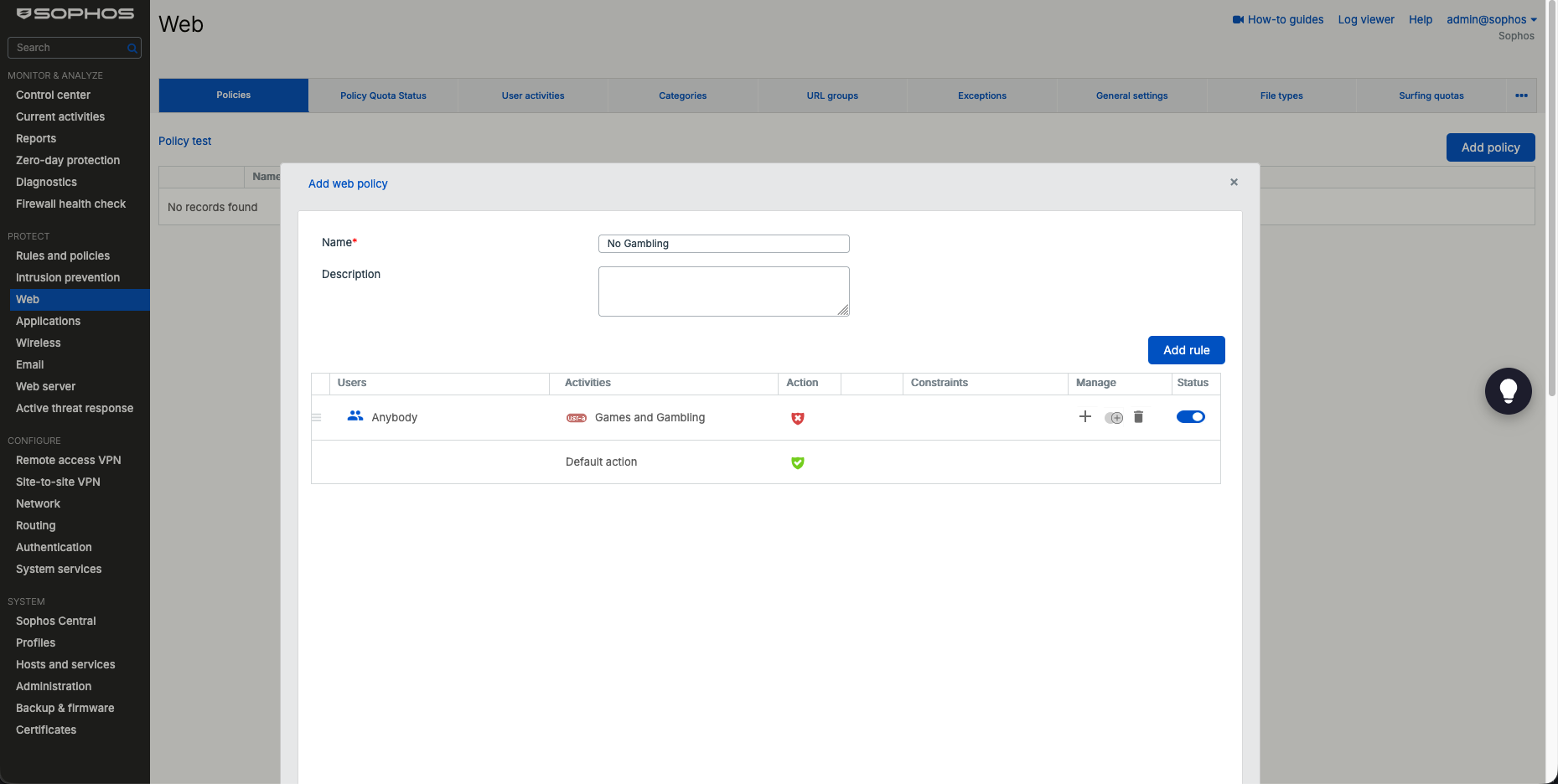
Task: Open Rules and policies in sidebar
Action: click(63, 255)
